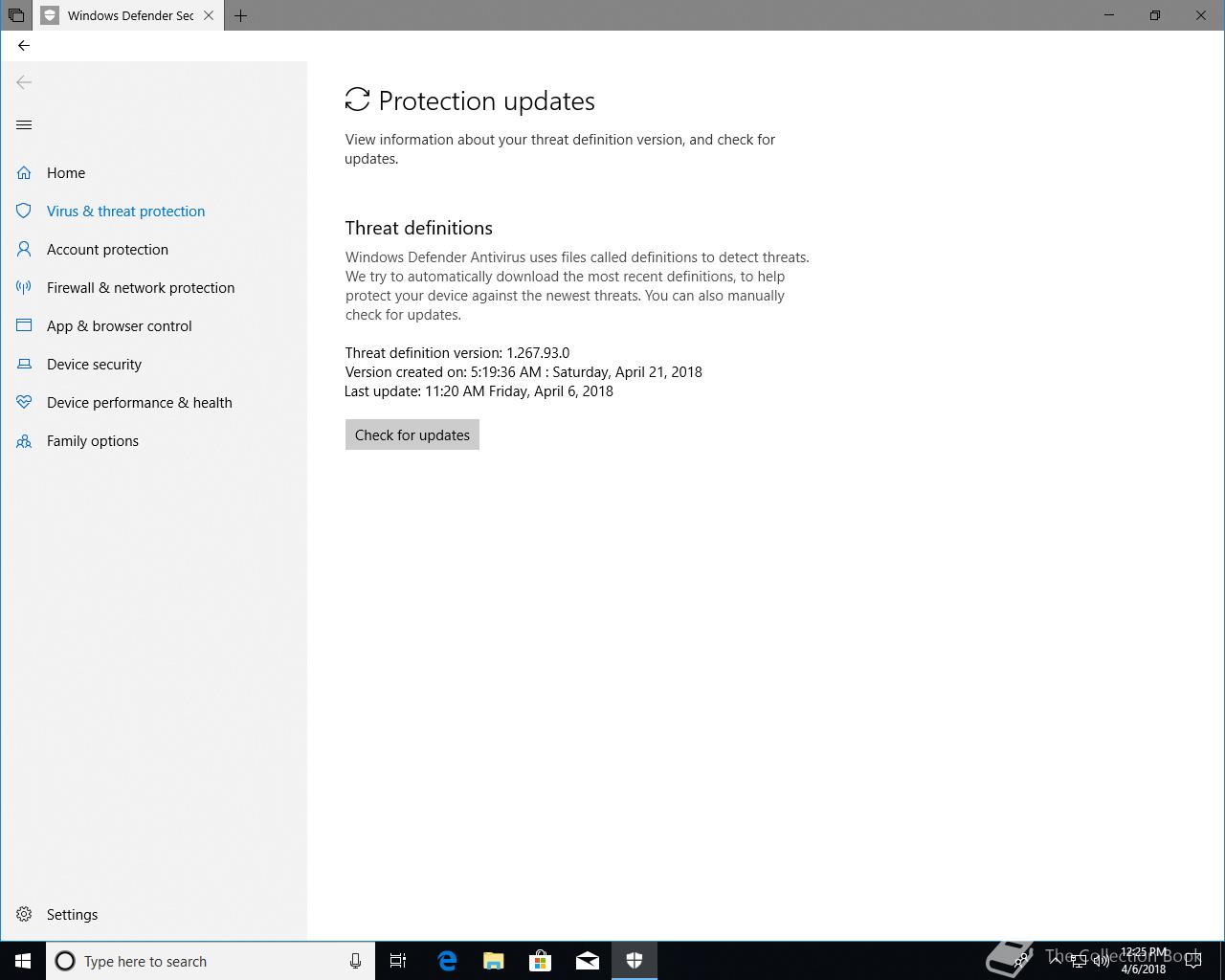The height and width of the screenshot is (980, 1225).
Task: Click the Version created on line
Action: pos(523,372)
